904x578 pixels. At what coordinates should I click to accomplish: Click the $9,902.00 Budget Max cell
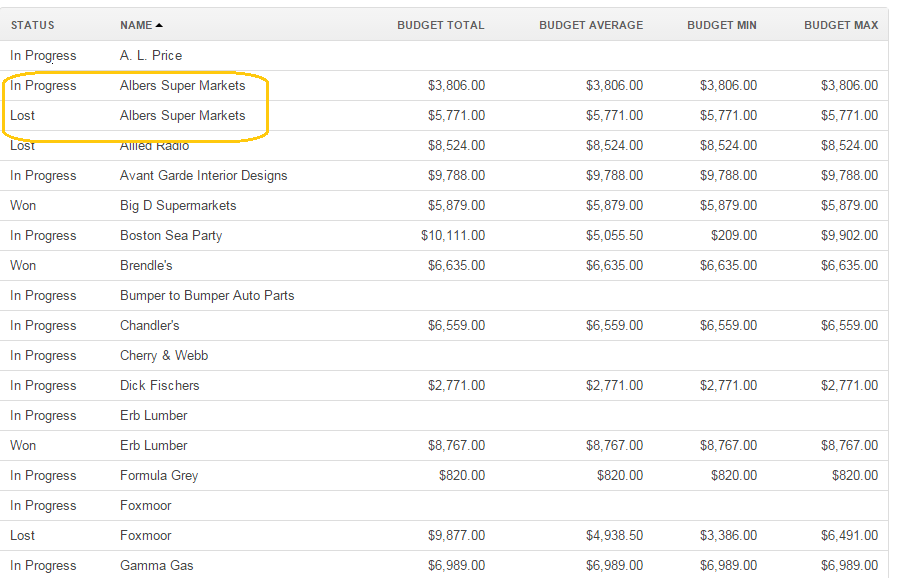(849, 235)
